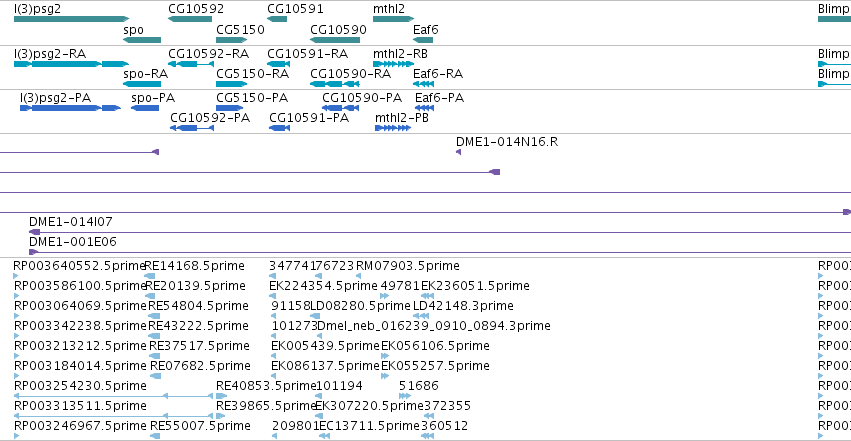The width and height of the screenshot is (851, 441).
Task: Click the mthl2-PB protein feature
Action: (393, 128)
